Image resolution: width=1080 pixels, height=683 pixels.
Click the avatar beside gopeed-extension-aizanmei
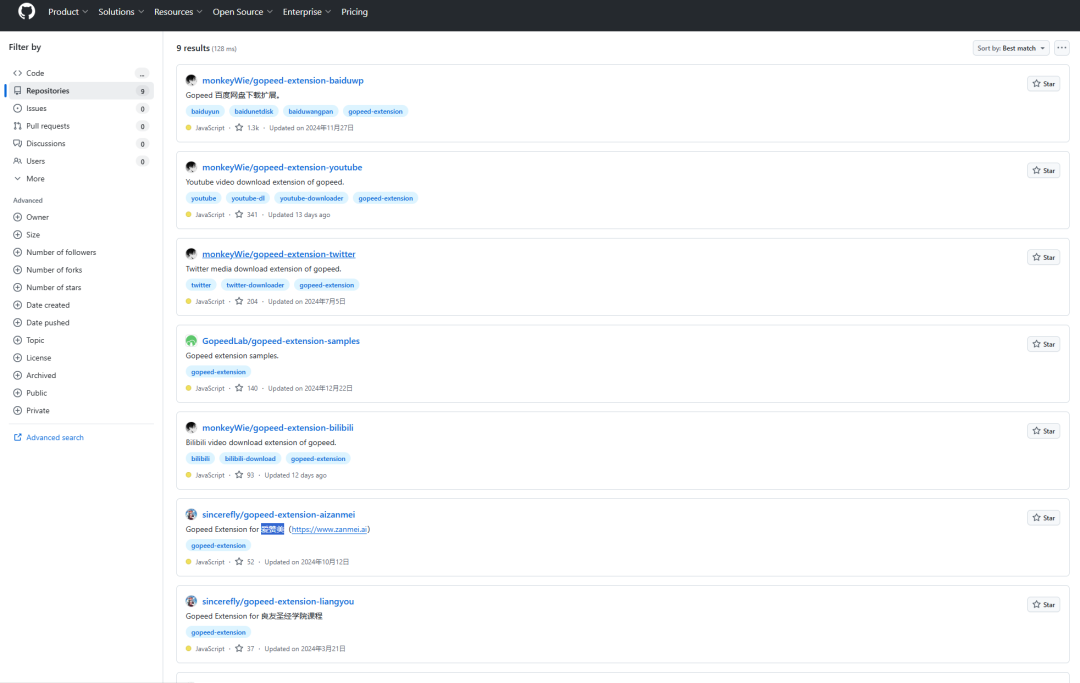[191, 514]
